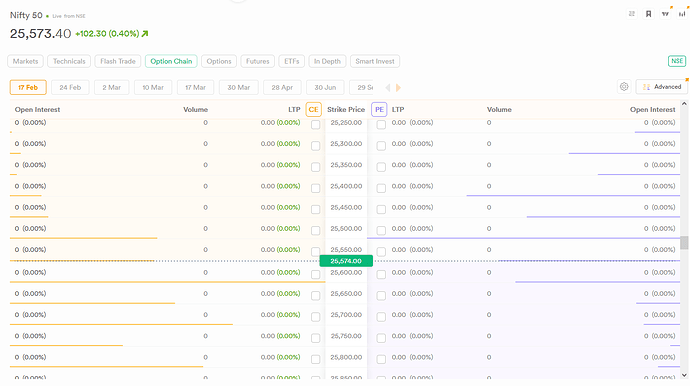Tick the CE checkbox for strike 25,300.00
The image size is (690, 386).
[x=316, y=146]
